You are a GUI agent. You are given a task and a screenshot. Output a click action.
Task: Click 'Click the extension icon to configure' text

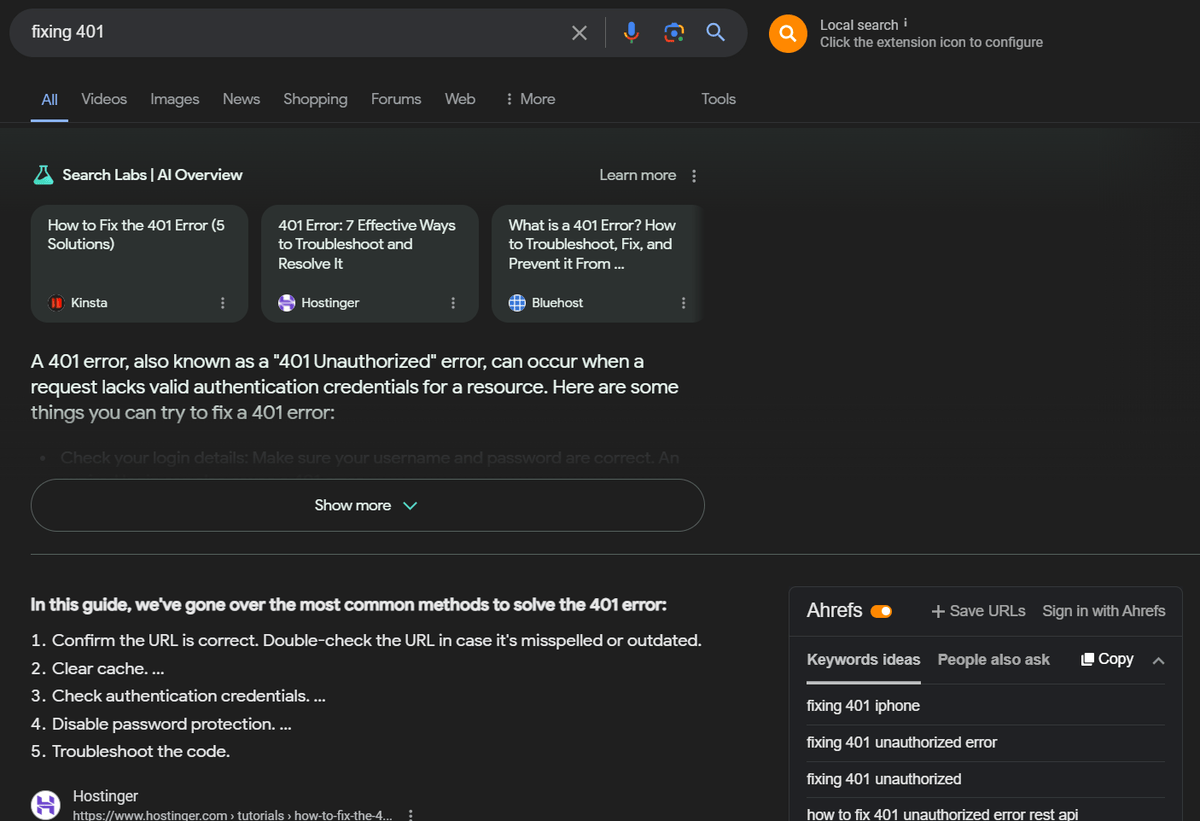931,42
